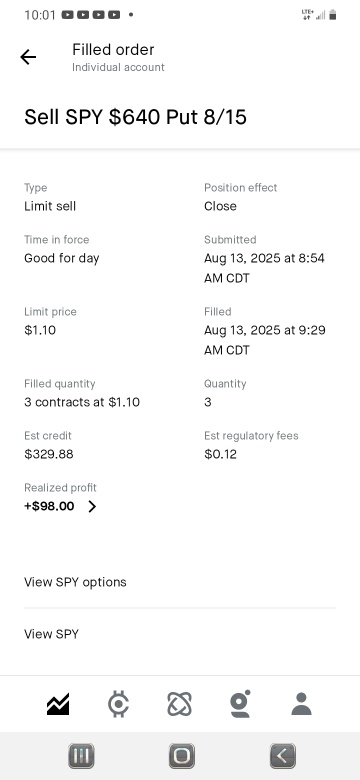This screenshot has width=360, height=780.
Task: Tap Android home button
Action: 181,756
